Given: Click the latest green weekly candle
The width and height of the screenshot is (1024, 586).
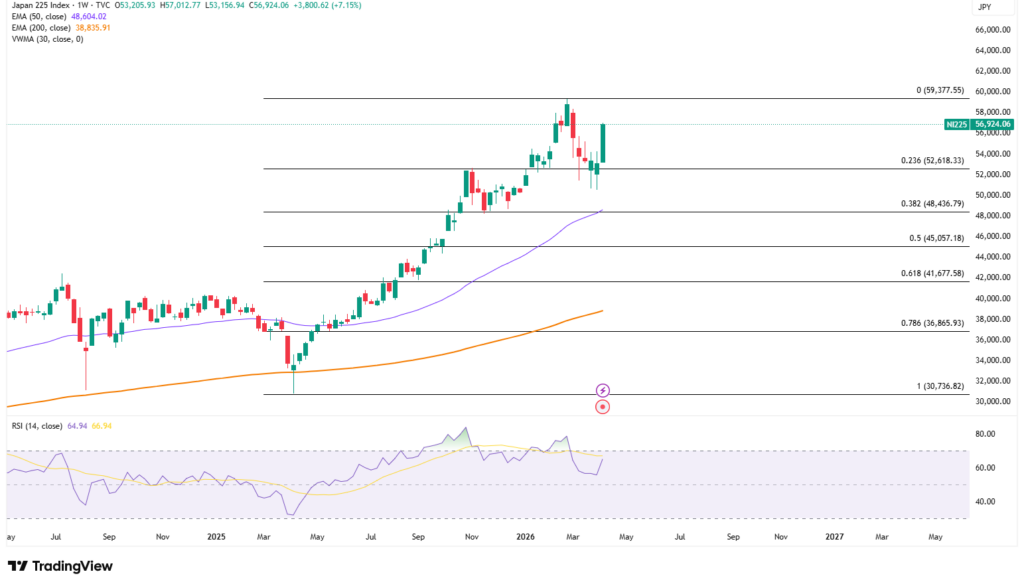Looking at the screenshot, I should click(x=603, y=144).
